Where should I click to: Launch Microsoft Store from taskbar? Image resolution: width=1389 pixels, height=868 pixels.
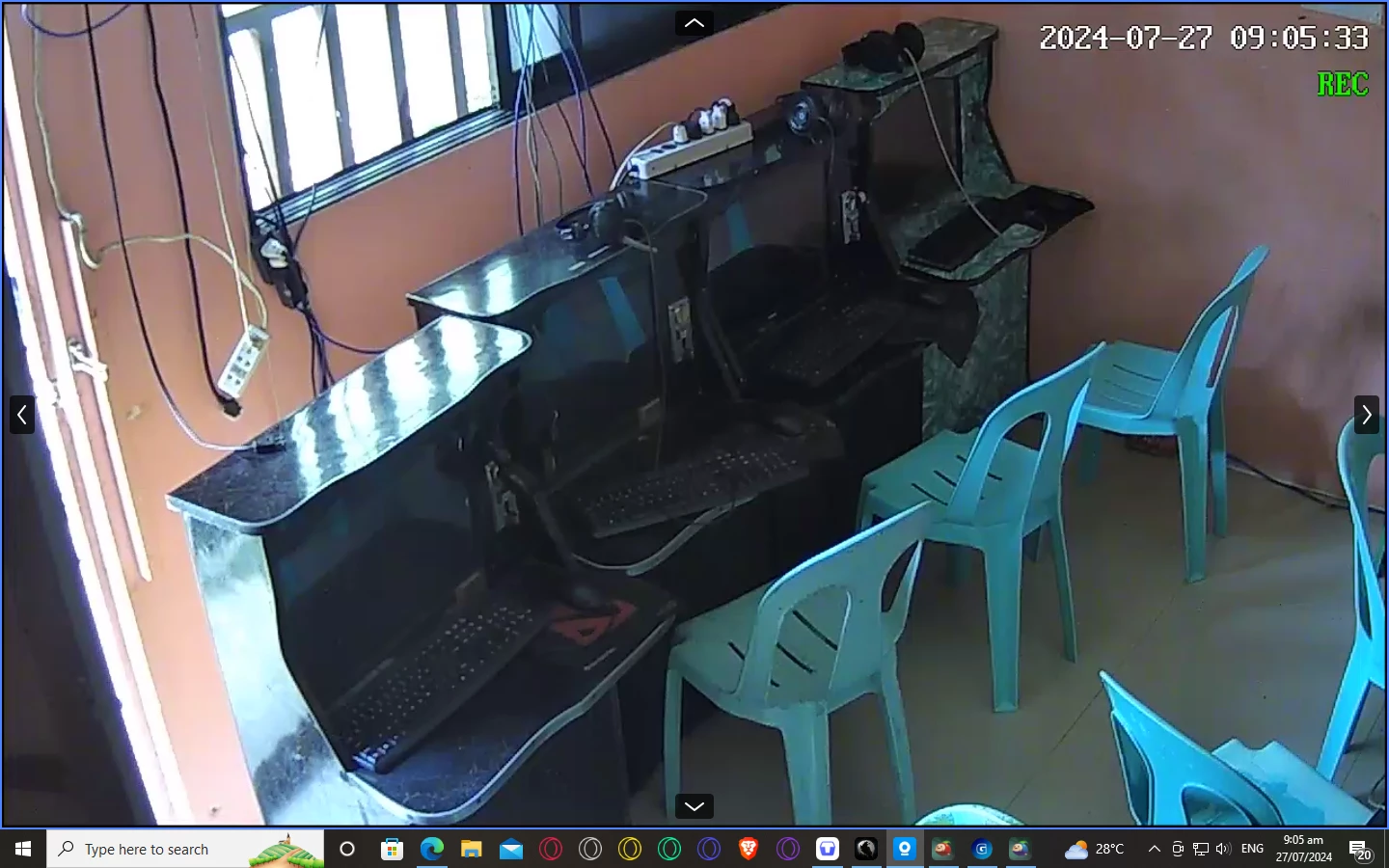pos(392,849)
